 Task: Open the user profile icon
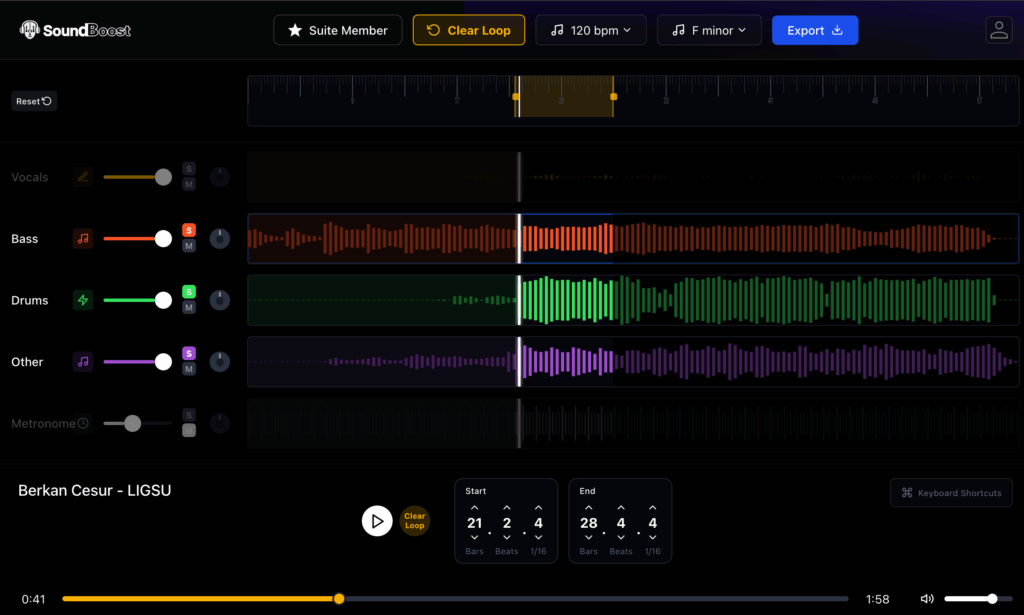[998, 30]
